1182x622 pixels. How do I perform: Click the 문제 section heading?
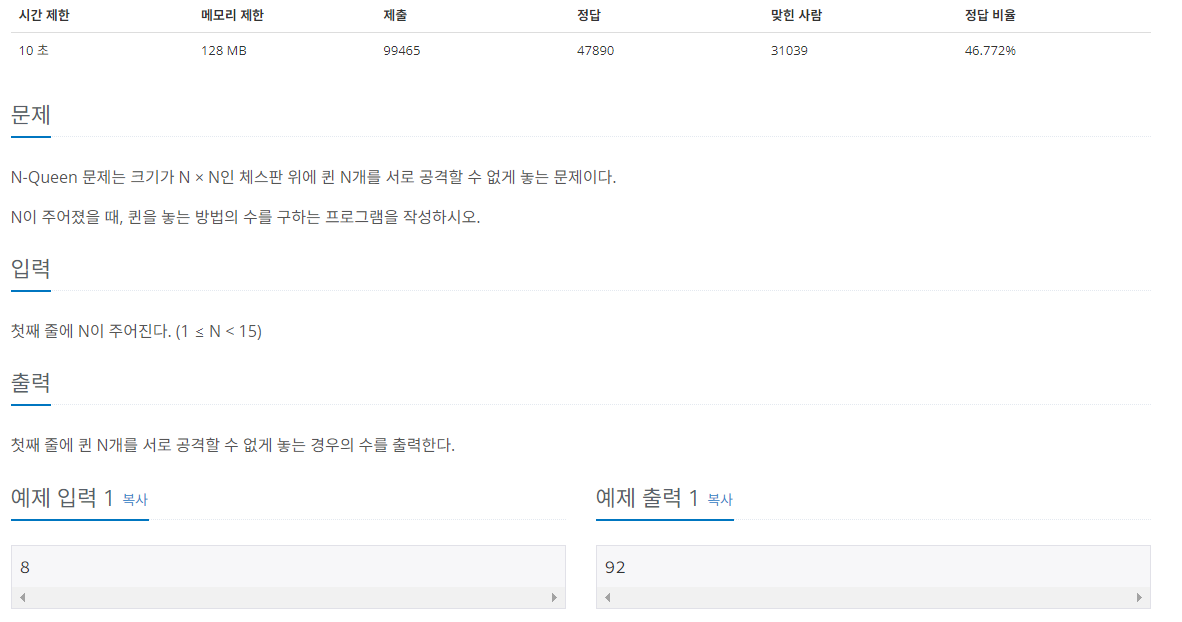click(x=31, y=115)
